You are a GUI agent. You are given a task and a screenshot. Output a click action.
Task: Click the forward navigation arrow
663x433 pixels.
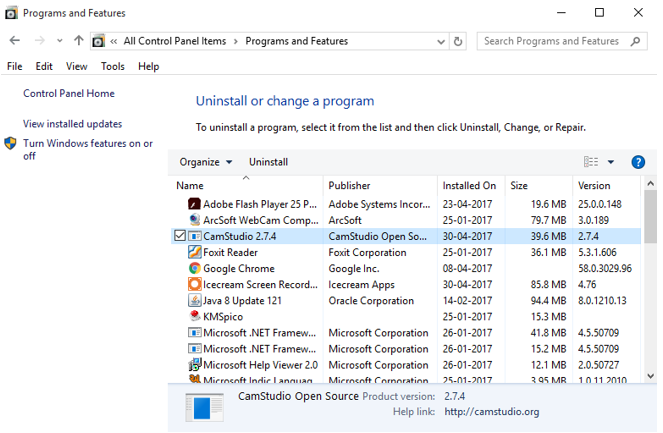(x=39, y=41)
